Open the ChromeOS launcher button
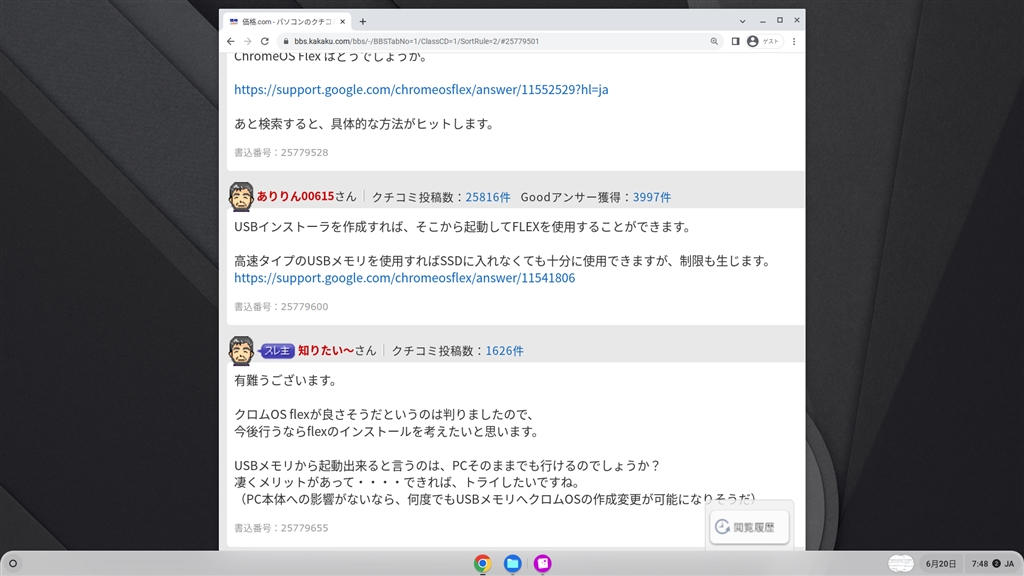The image size is (1024, 576). point(12,563)
